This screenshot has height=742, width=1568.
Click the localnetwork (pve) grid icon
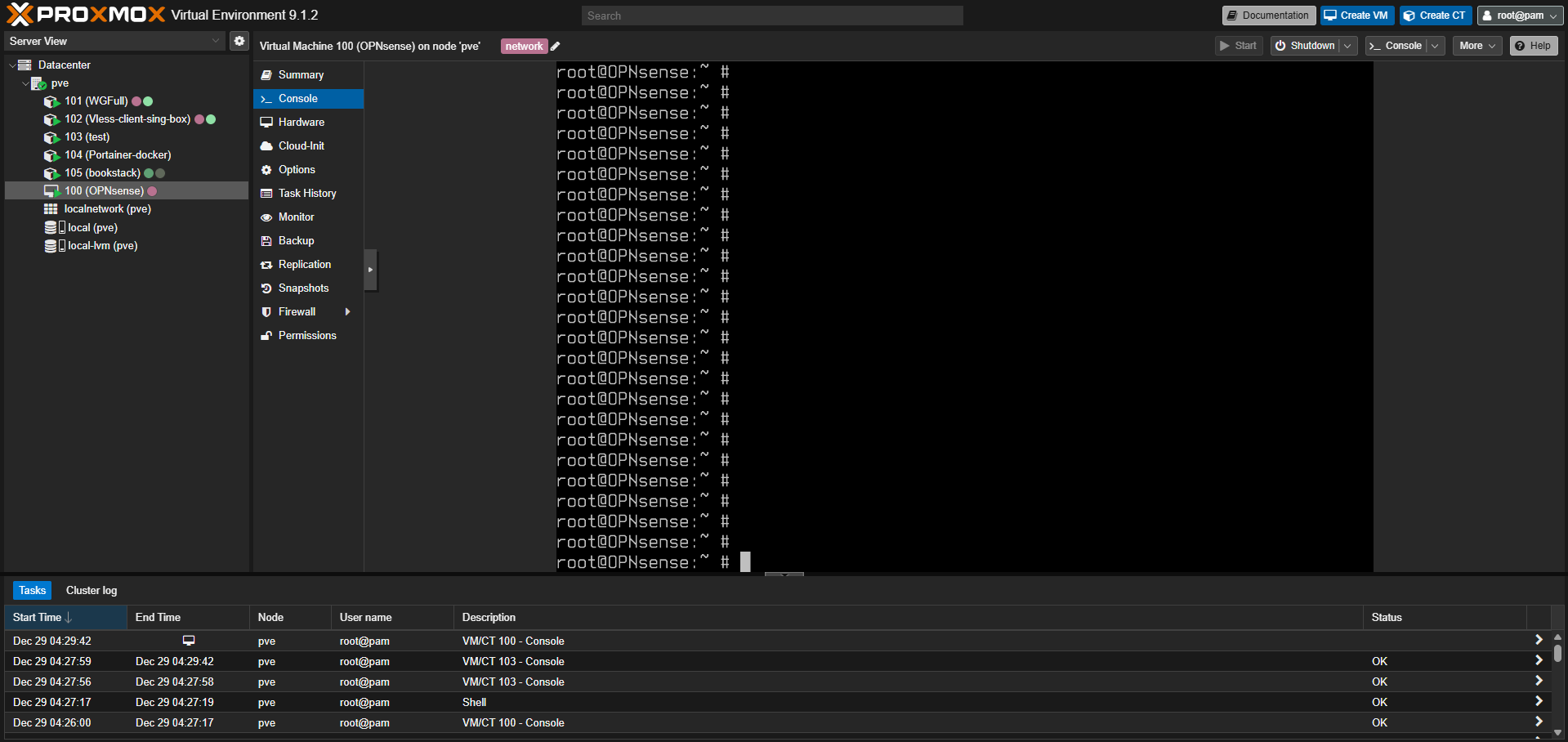tap(51, 209)
